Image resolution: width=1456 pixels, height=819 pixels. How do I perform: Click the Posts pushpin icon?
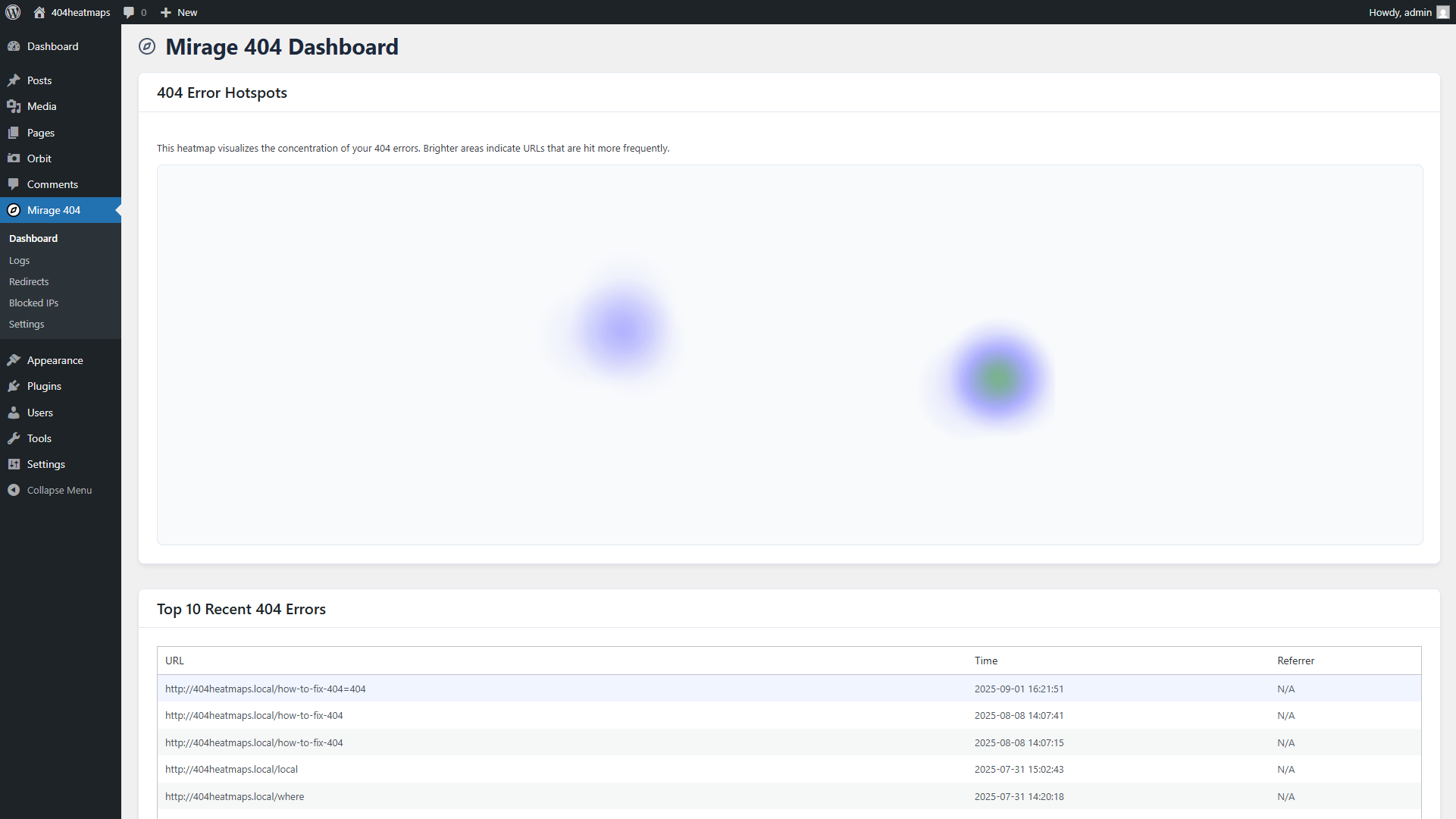pyautogui.click(x=14, y=80)
